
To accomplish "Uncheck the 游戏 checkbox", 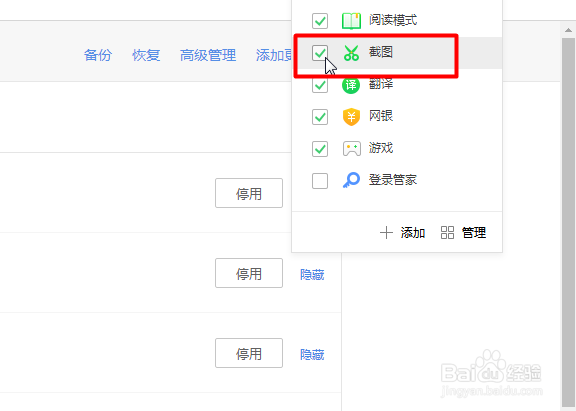I will (320, 149).
